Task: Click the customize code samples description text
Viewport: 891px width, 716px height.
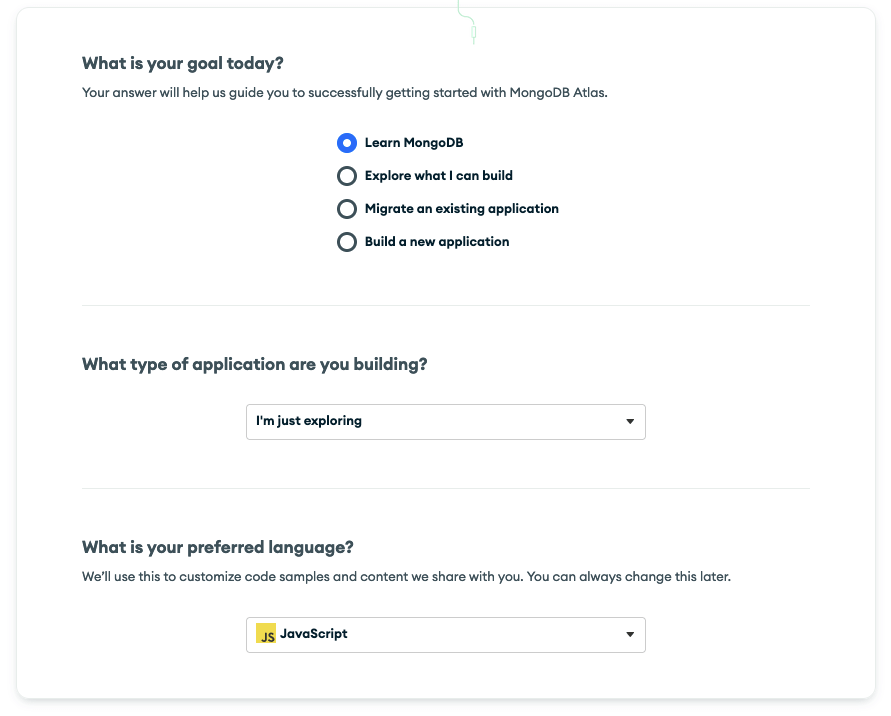Action: [x=406, y=577]
